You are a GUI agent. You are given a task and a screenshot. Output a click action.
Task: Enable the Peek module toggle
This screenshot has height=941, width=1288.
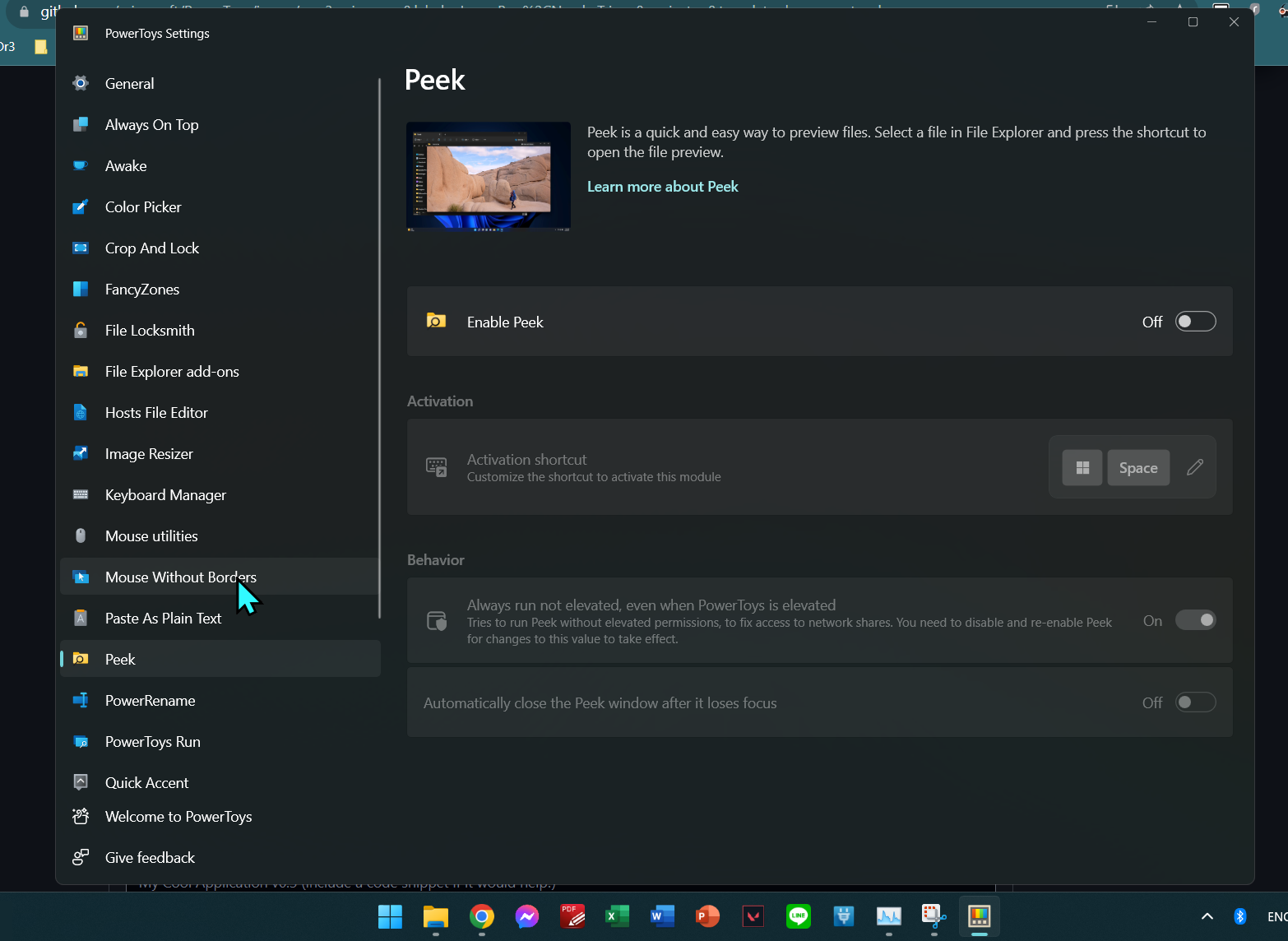(1195, 321)
